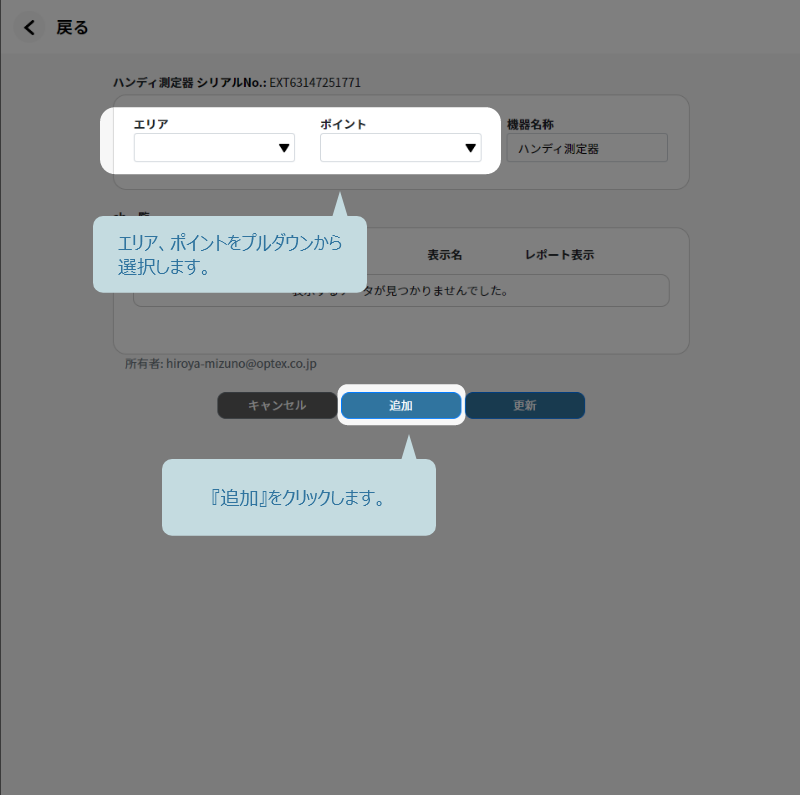Screen dimensions: 800x795
Task: Click the ポイント dropdown arrow
Action: coord(470,148)
